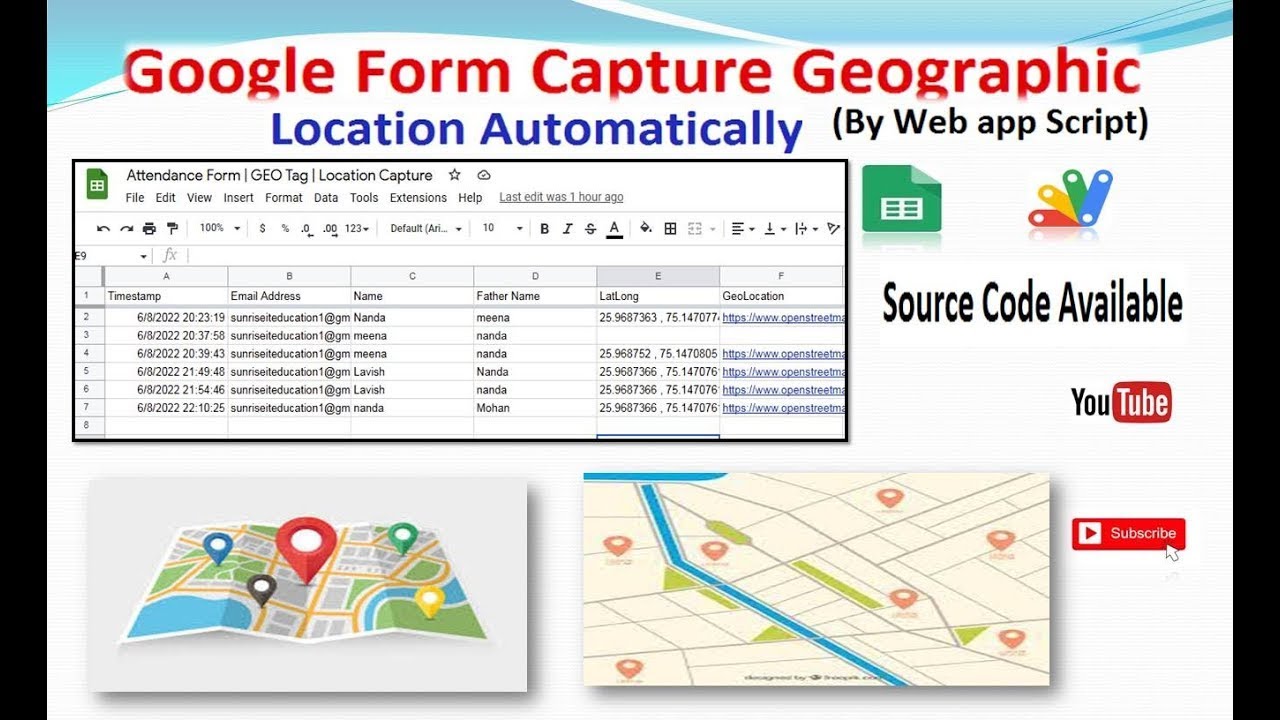Open the 100% zoom dropdown
This screenshot has height=720, width=1280.
pos(220,229)
